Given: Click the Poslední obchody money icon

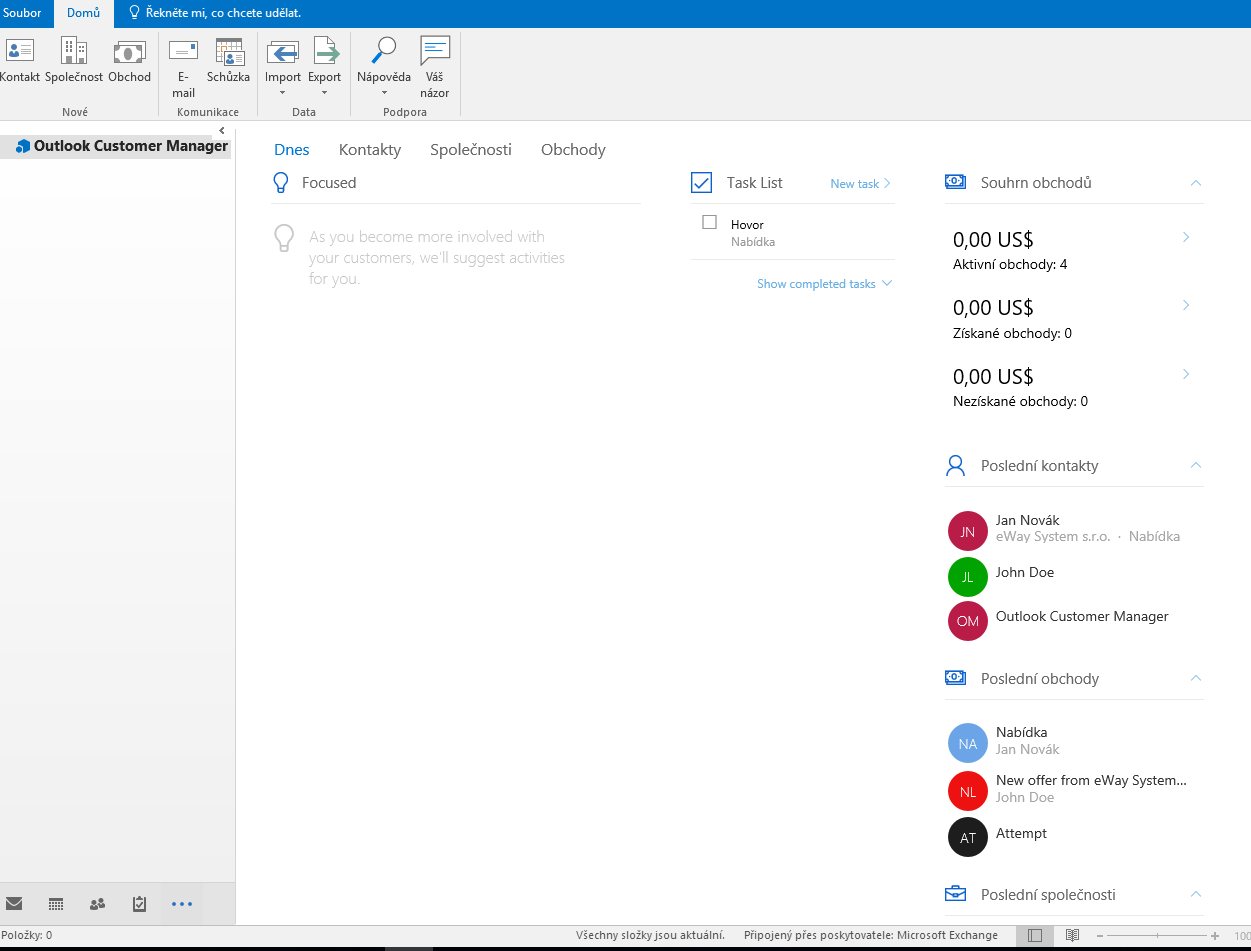Looking at the screenshot, I should tap(955, 677).
